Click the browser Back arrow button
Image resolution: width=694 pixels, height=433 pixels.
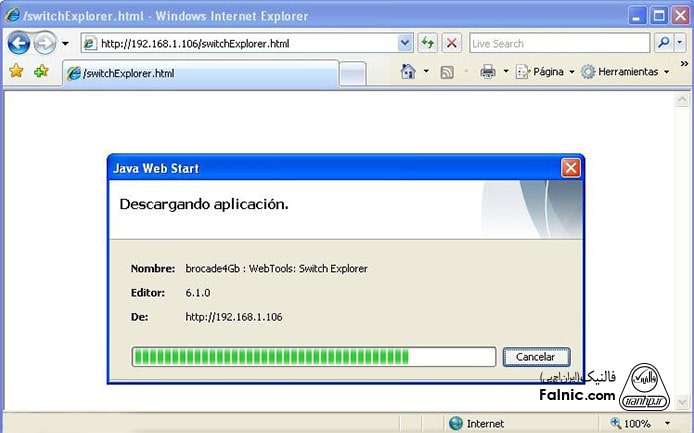click(19, 44)
